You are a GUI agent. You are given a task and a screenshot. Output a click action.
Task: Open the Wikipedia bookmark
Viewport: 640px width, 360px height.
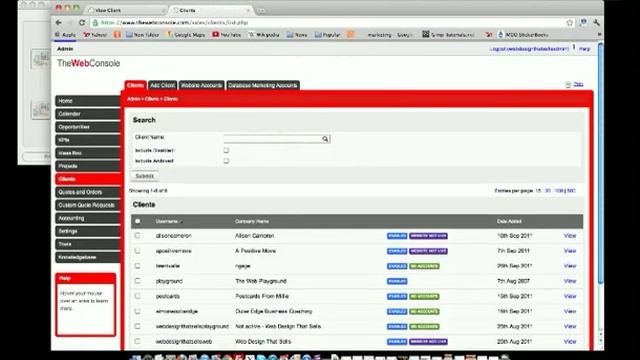tap(264, 35)
